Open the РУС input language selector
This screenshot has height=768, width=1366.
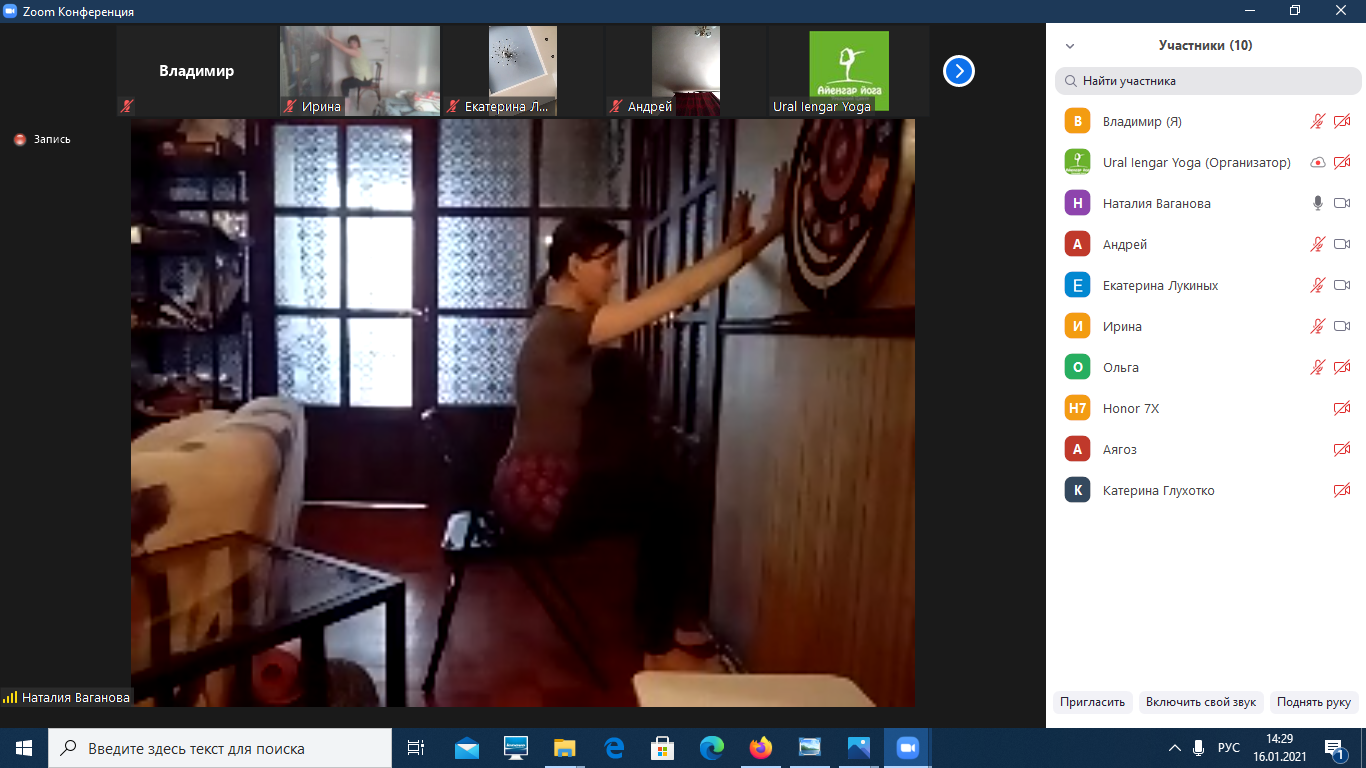point(1229,748)
